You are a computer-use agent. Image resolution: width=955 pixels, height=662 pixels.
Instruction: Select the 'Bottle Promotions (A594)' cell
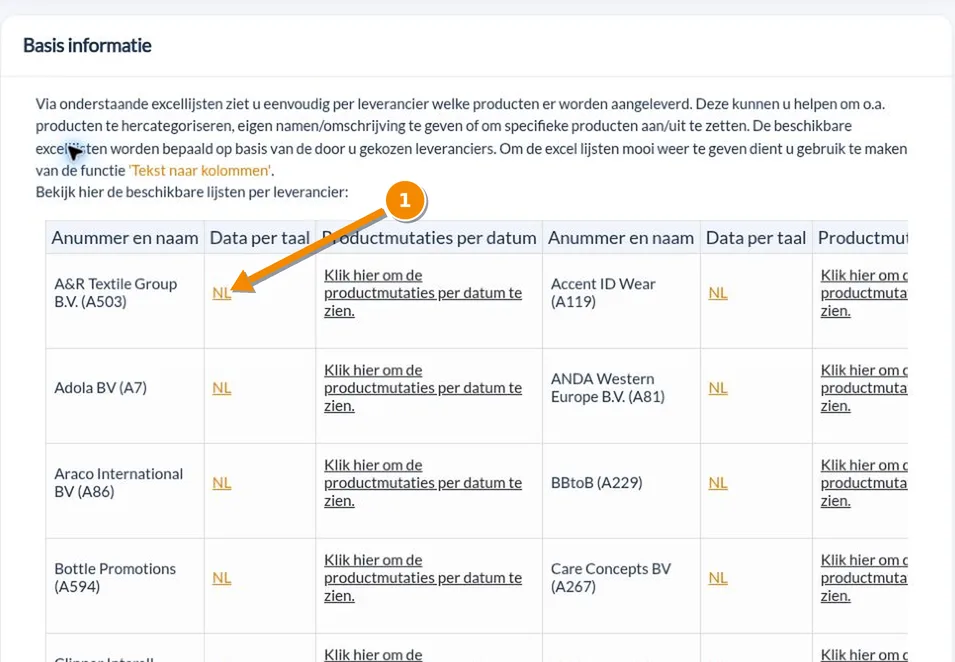[x=125, y=586]
